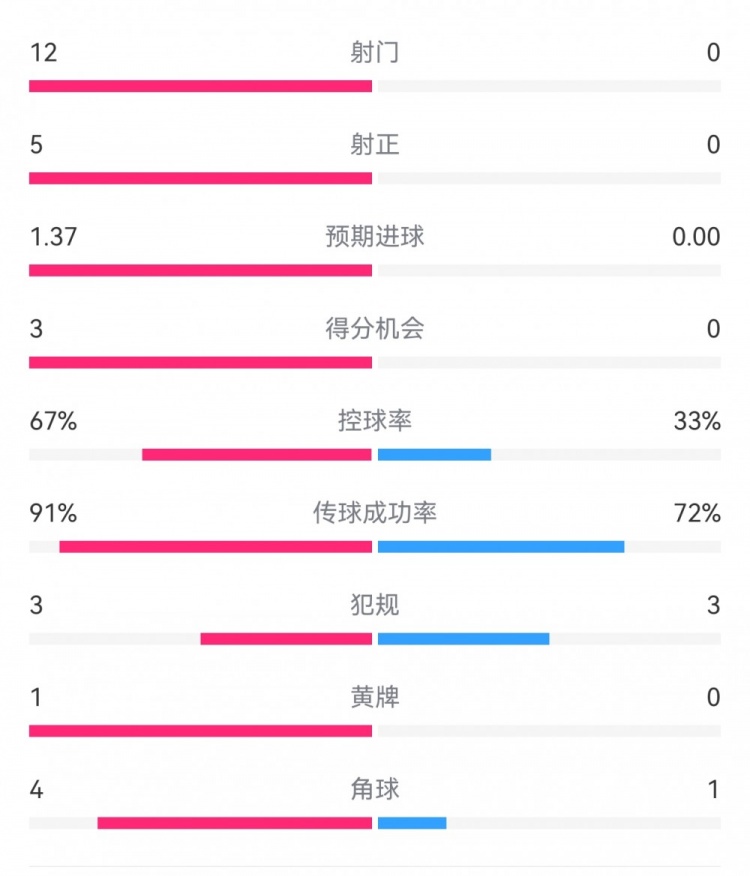Select the 射正 stat label

coord(375,145)
